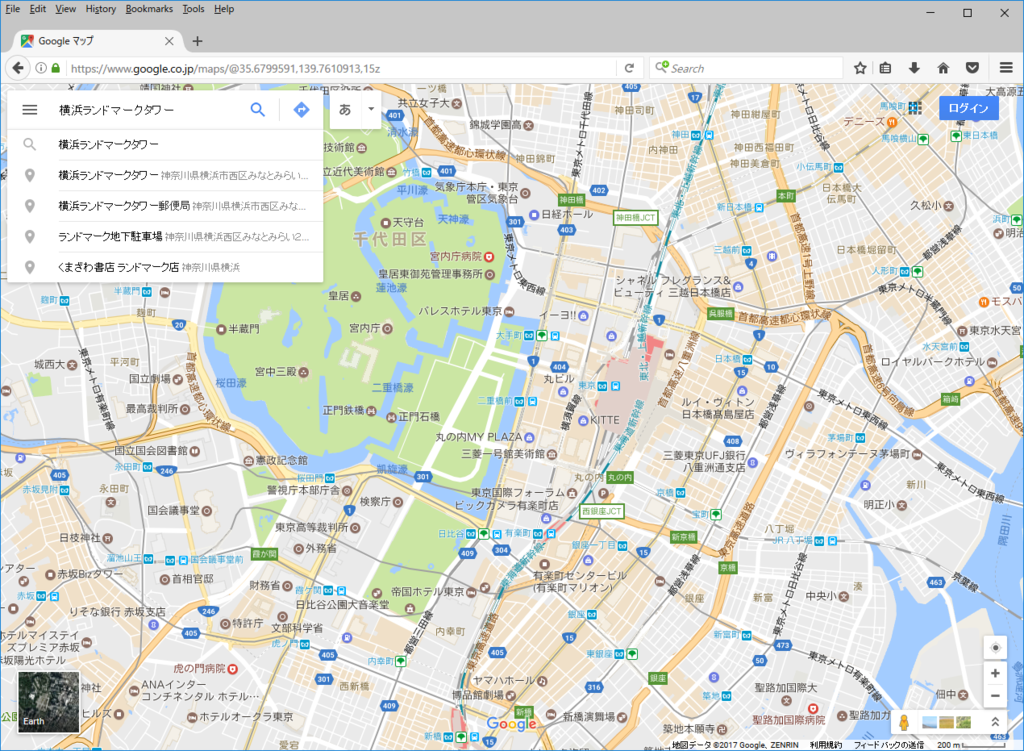Click the 丸の内MY PLAZA label
Image resolution: width=1024 pixels, height=751 pixels.
click(479, 437)
